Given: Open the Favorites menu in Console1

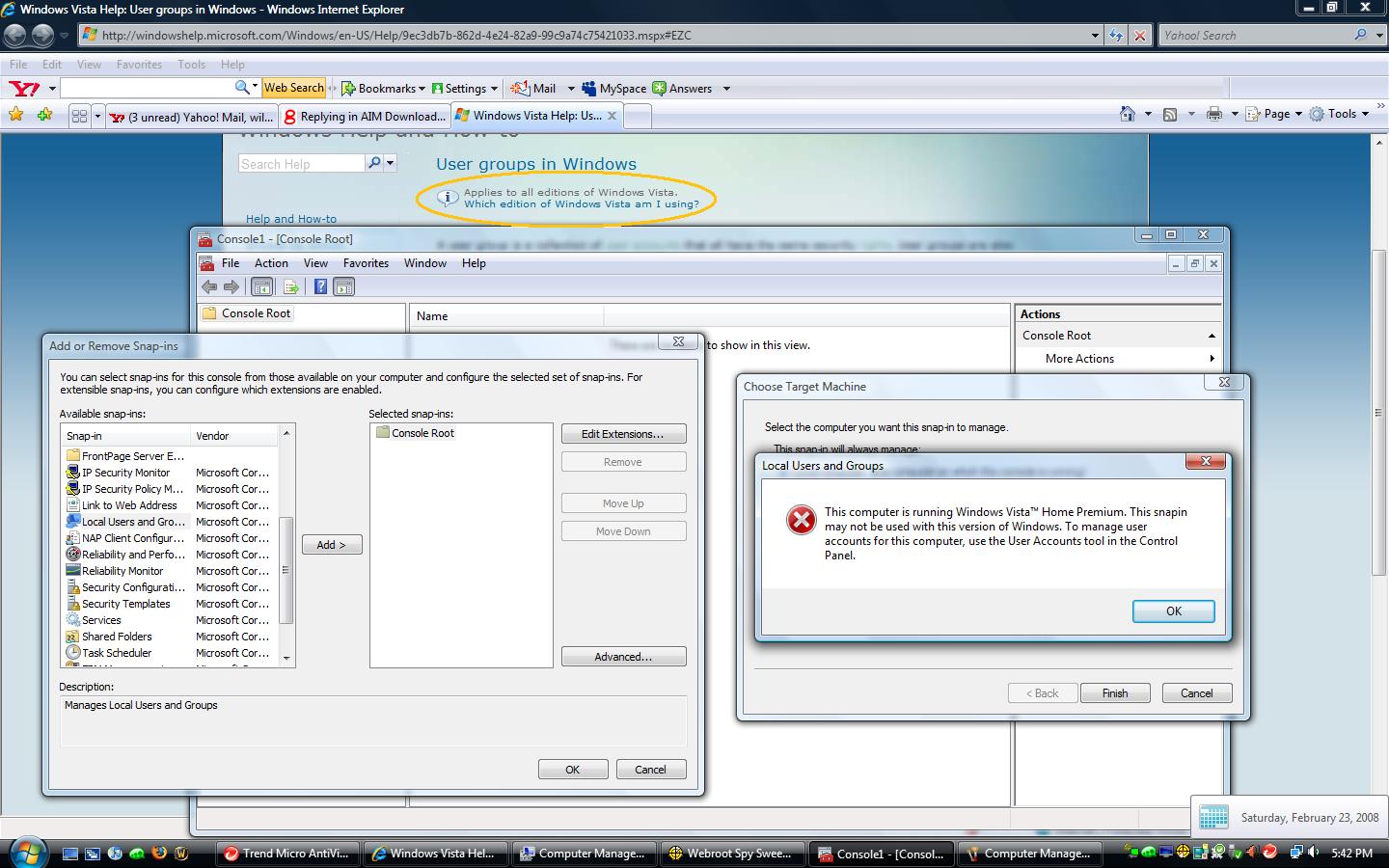Looking at the screenshot, I should [x=366, y=263].
